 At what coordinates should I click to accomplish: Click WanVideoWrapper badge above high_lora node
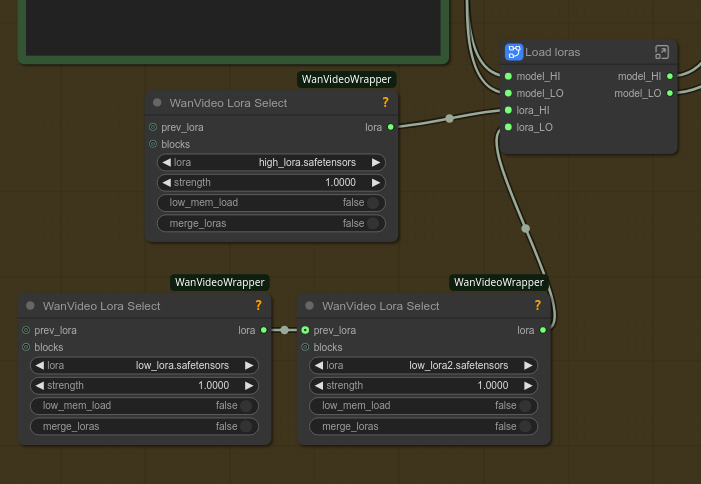pos(346,80)
